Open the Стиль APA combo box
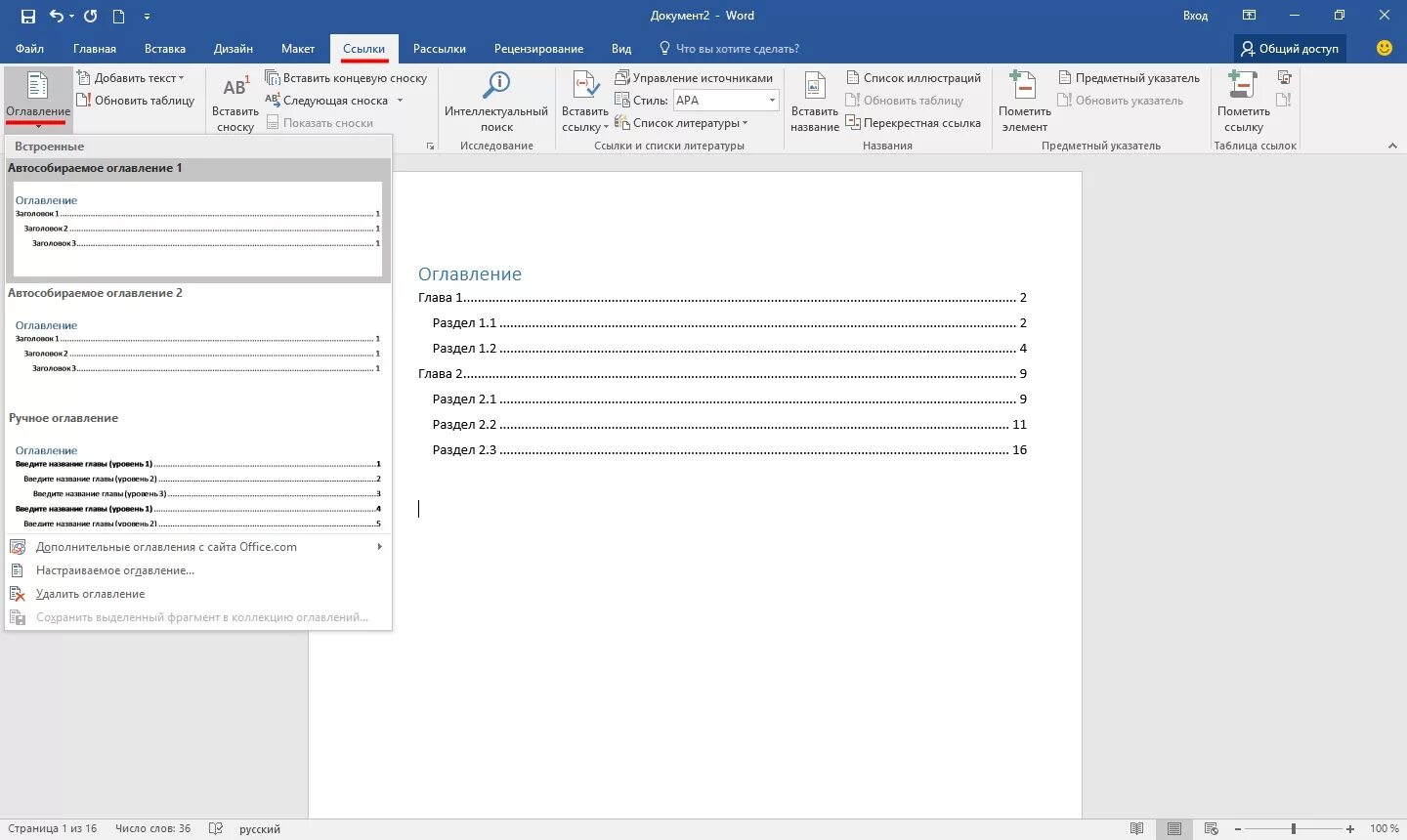 727,101
